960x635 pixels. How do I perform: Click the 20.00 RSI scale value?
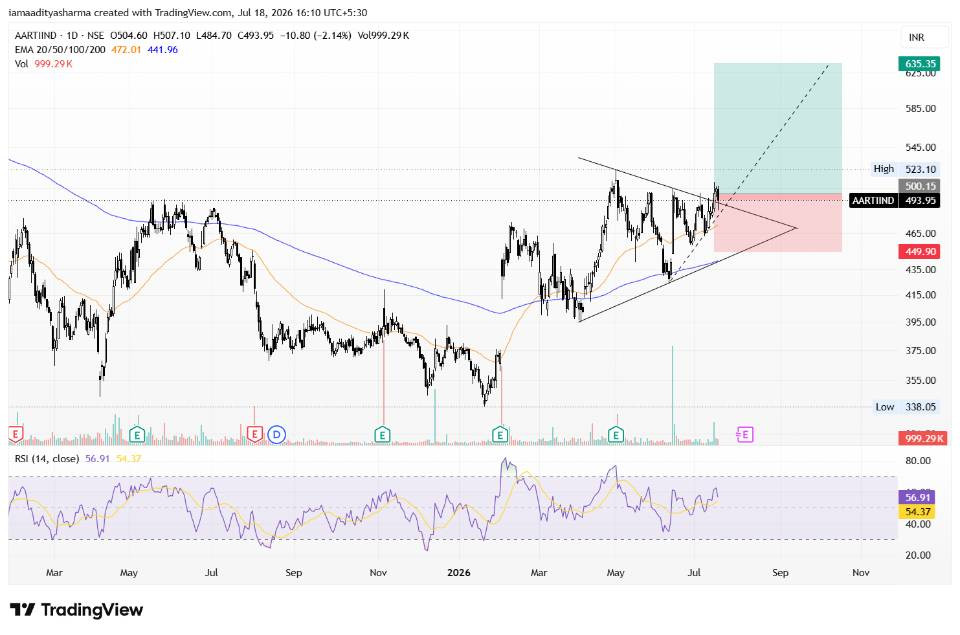(918, 555)
